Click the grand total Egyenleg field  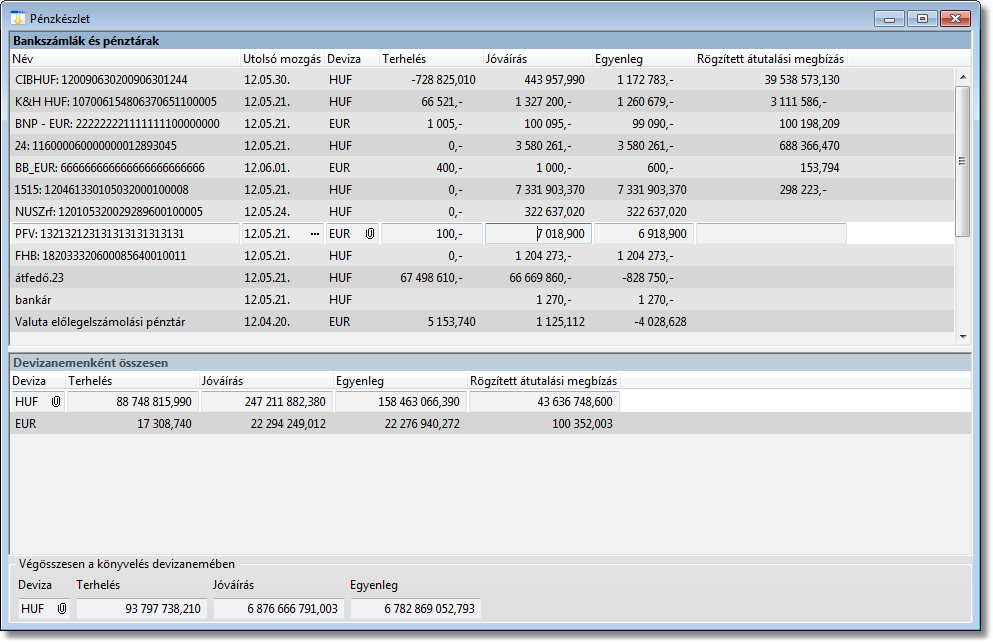[x=415, y=608]
